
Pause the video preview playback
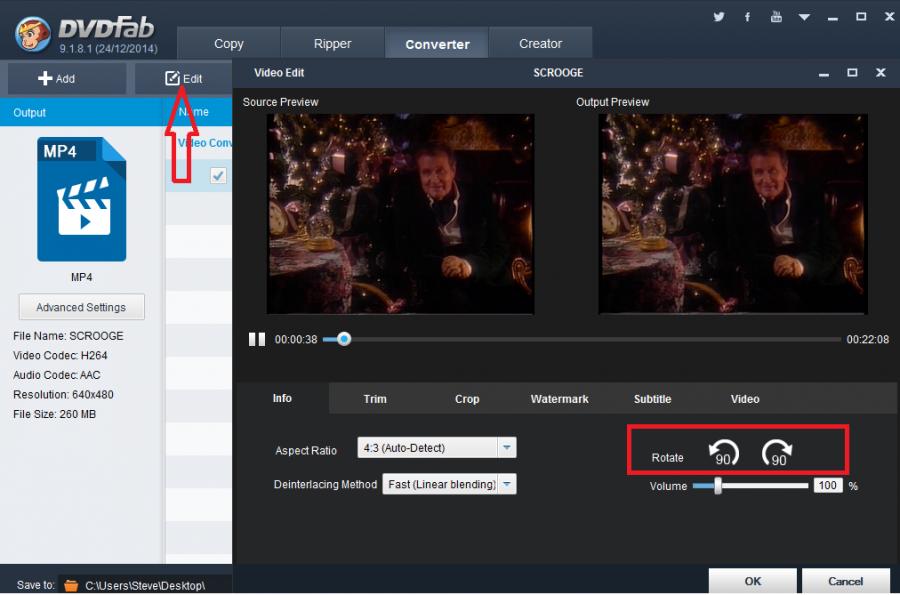point(256,339)
